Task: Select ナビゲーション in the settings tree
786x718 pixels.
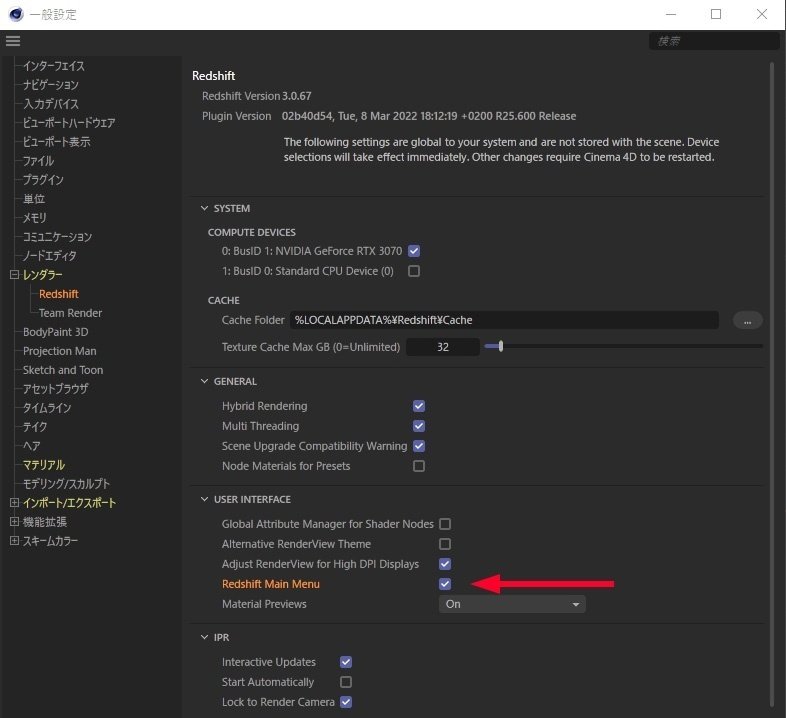Action: [x=51, y=85]
